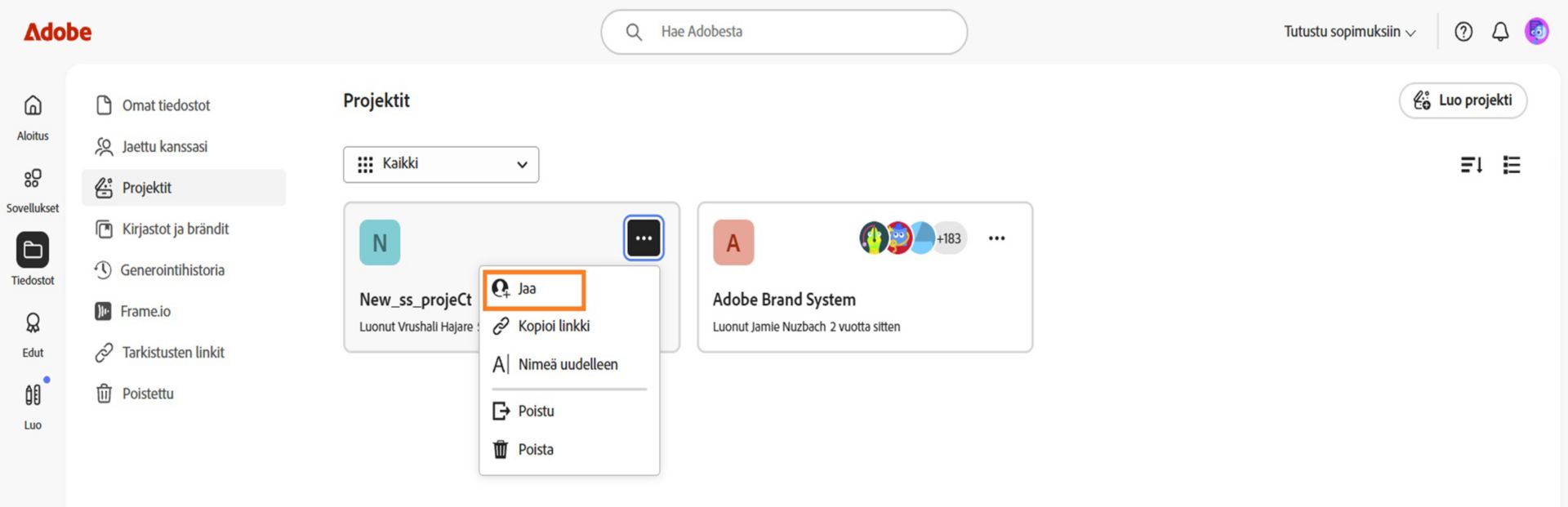1568x507 pixels.
Task: Open notifications bell
Action: tap(1500, 32)
